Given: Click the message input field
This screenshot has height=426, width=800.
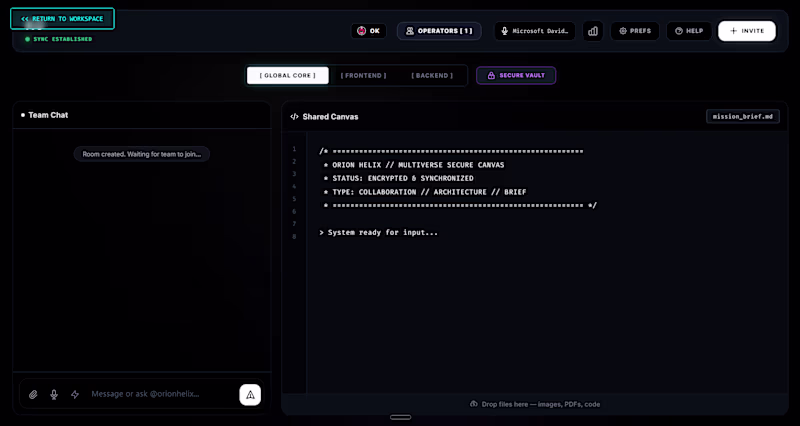Looking at the screenshot, I should click(x=161, y=394).
